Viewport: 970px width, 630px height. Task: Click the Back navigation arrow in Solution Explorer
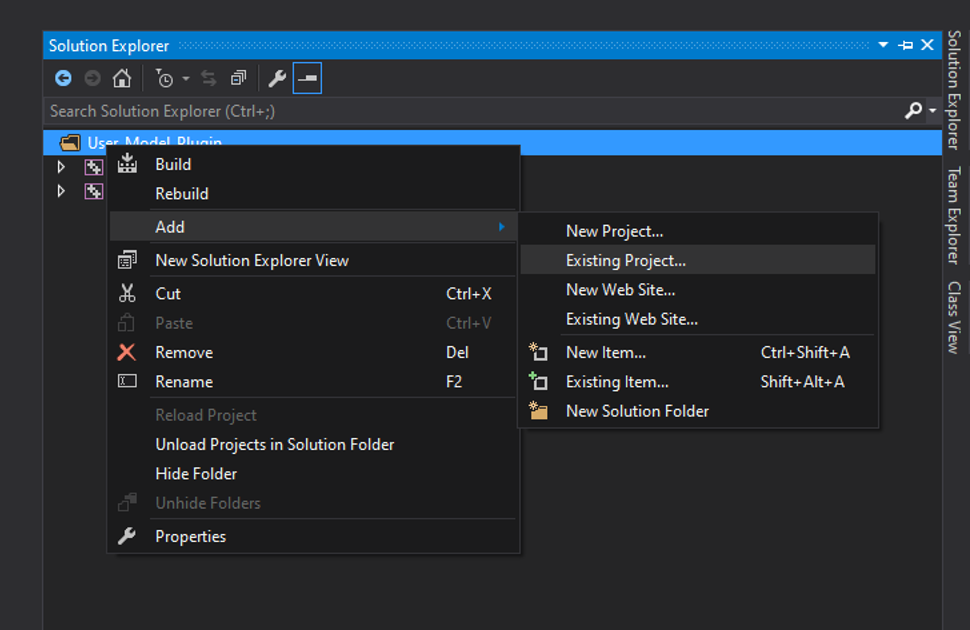pos(63,79)
